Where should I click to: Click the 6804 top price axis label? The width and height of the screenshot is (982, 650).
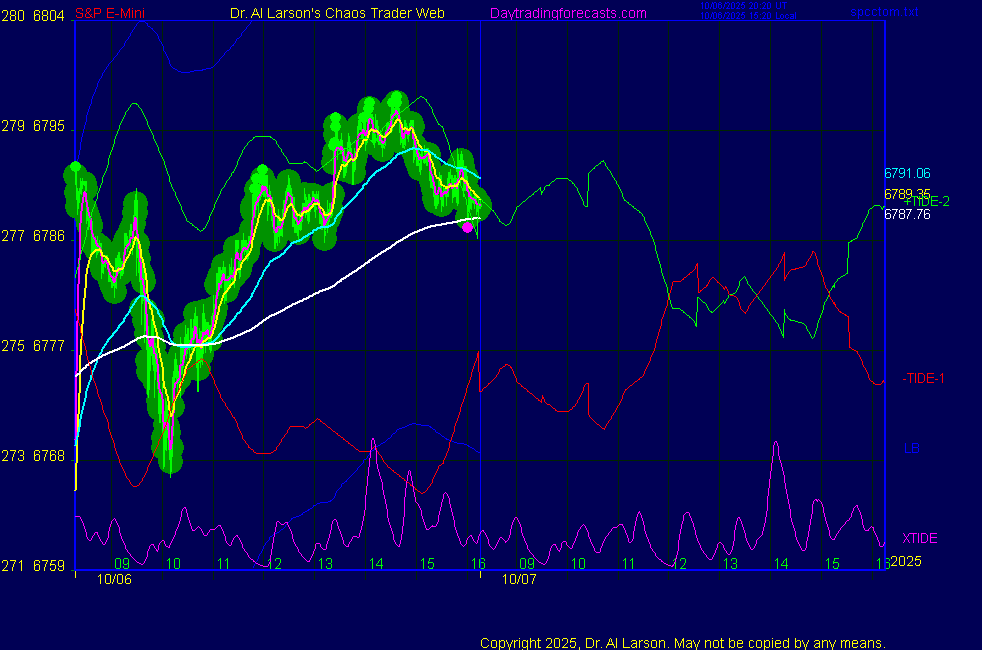pos(49,16)
